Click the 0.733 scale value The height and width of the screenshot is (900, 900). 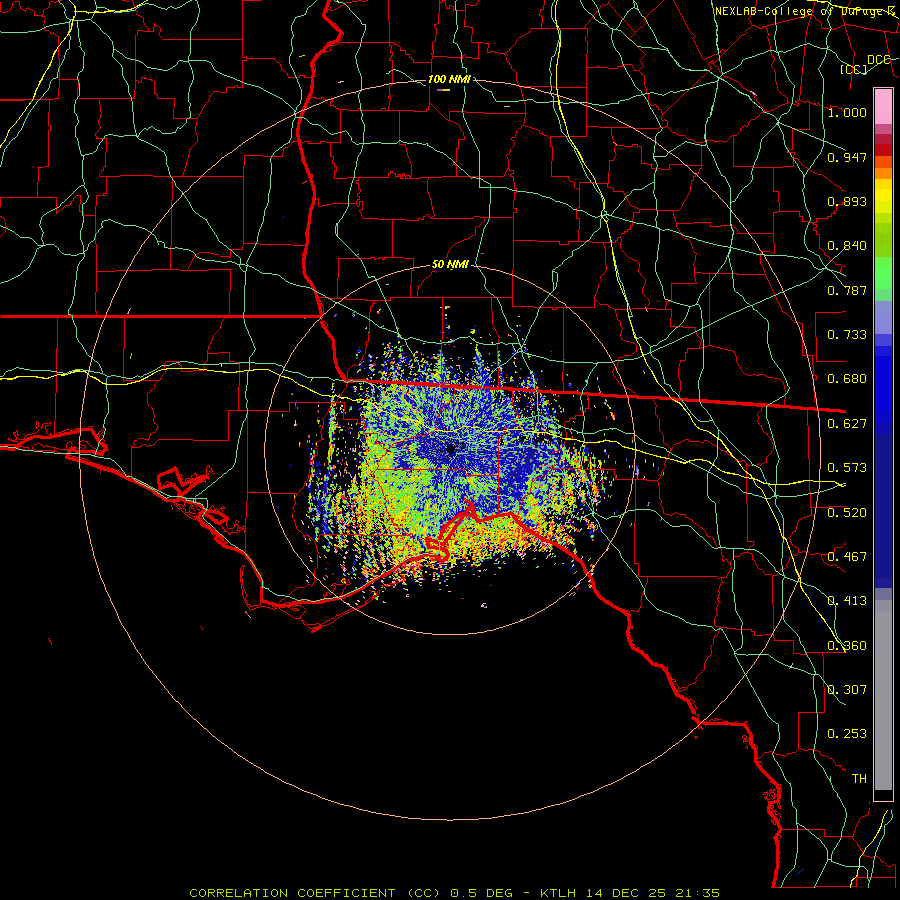[x=847, y=335]
